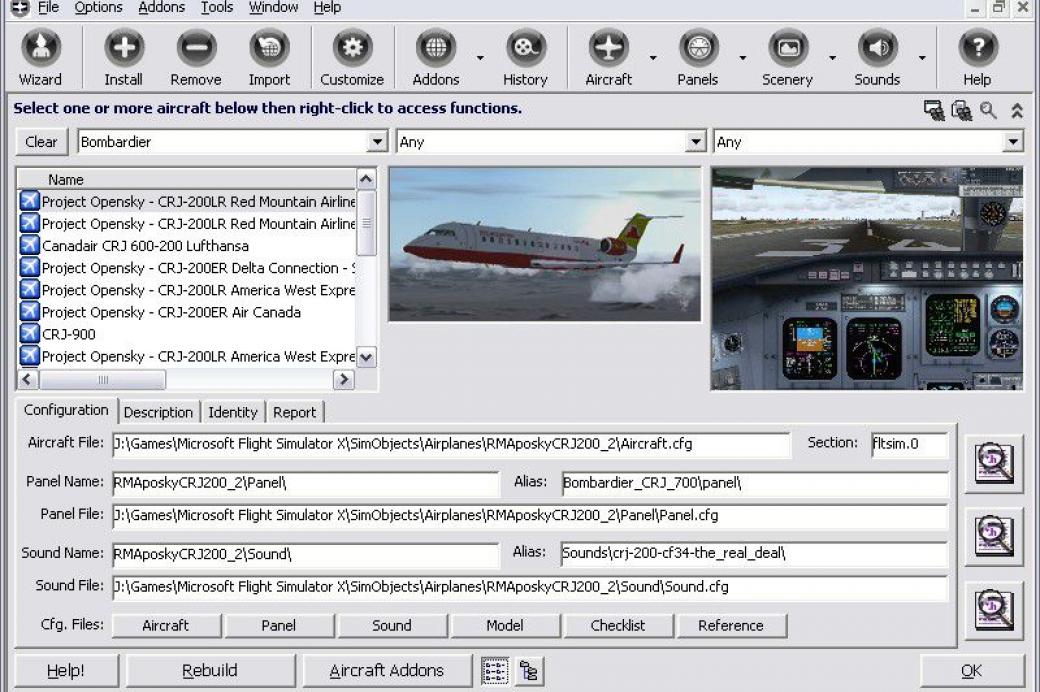Open the Customize gear tool

[x=352, y=58]
